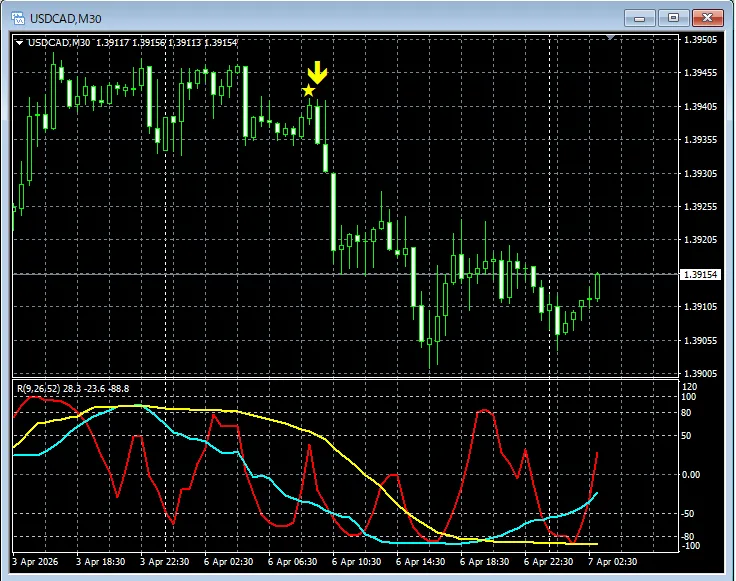Viewport: 736px width, 581px height.
Task: Click the 1.39105 price scale label
Action: click(700, 306)
